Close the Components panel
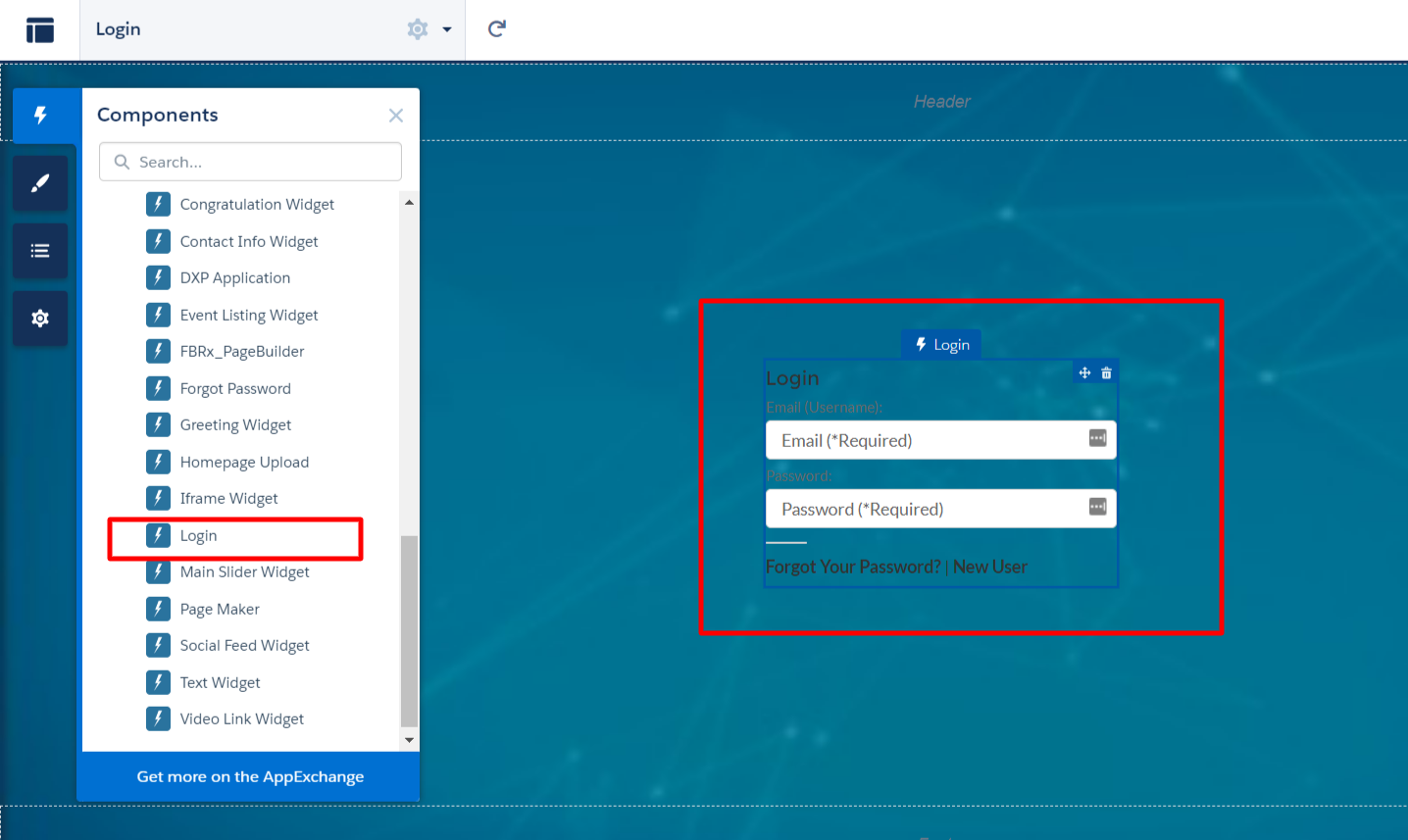Viewport: 1408px width, 840px height. pos(396,116)
